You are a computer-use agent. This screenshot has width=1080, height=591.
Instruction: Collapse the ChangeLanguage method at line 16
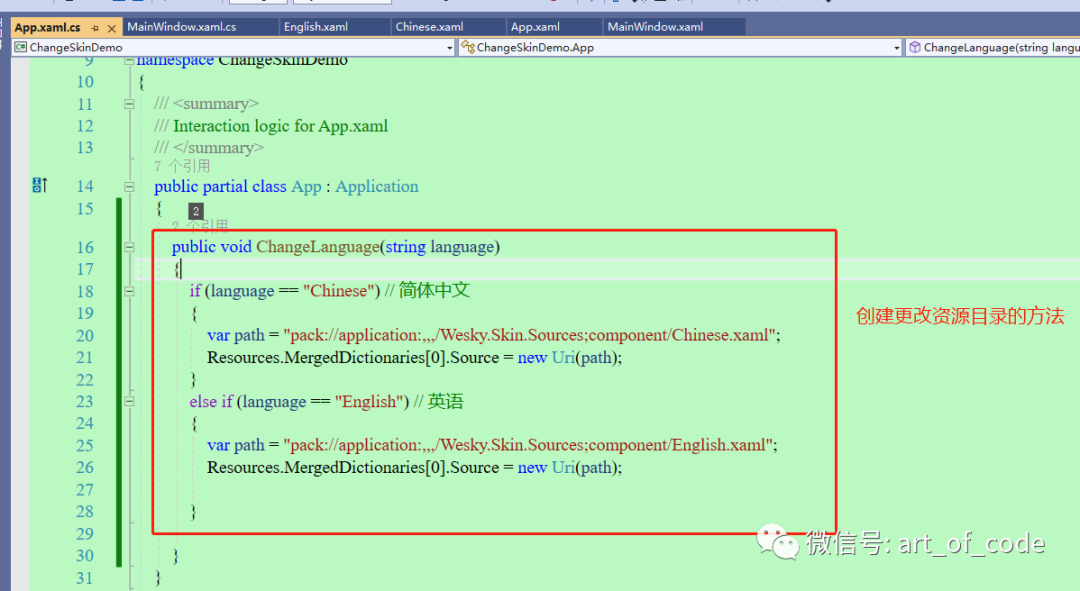(129, 247)
